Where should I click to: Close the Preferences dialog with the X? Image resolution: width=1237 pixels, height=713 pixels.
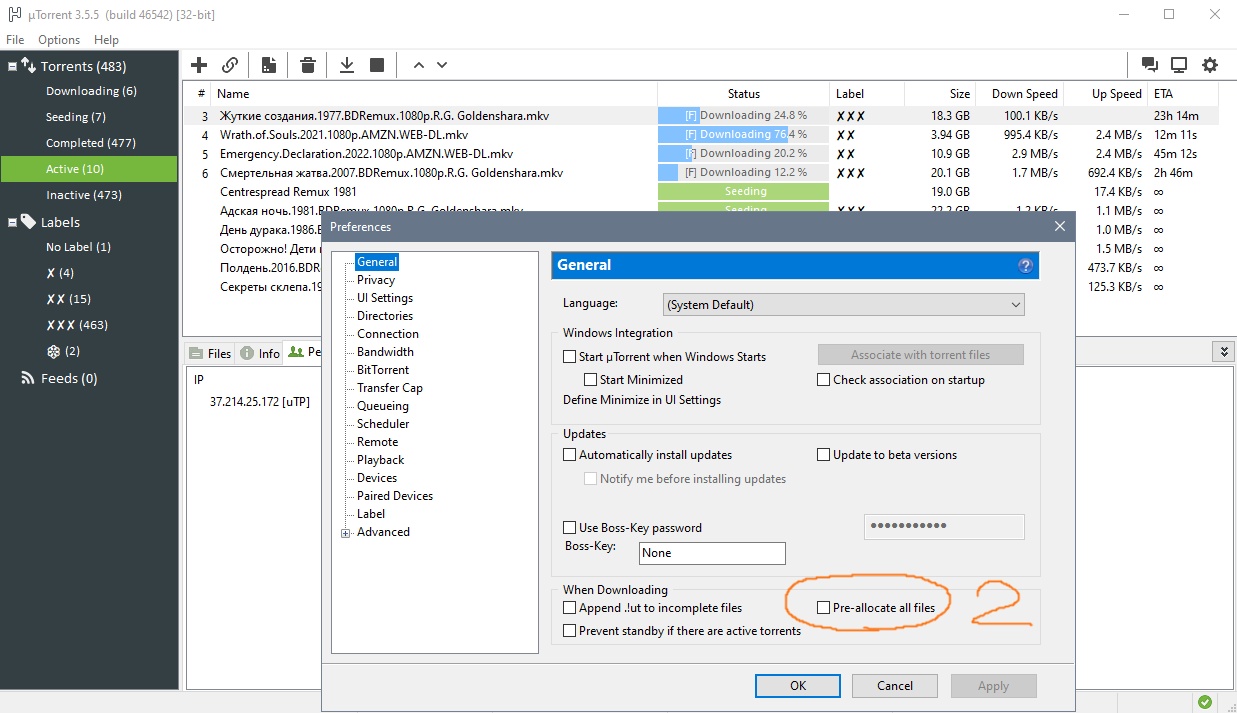[1060, 226]
